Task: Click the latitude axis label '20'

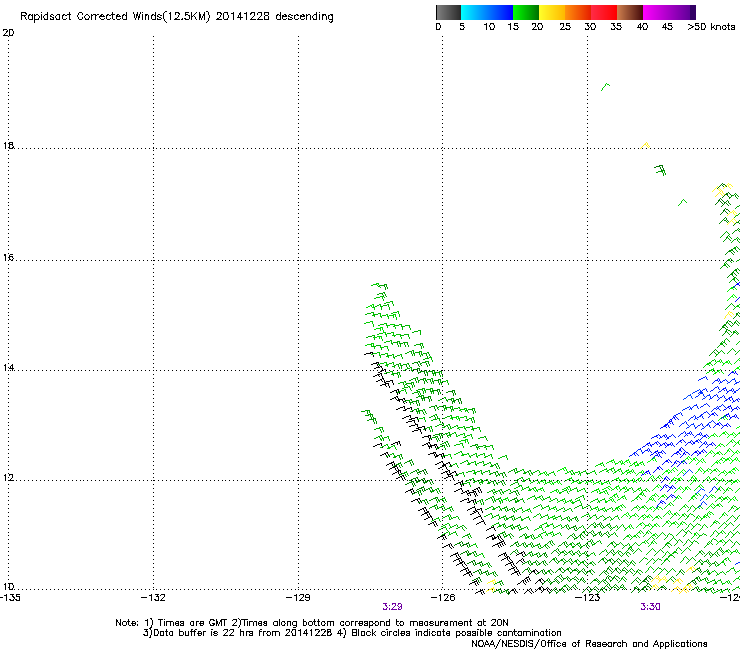Action: coord(8,33)
